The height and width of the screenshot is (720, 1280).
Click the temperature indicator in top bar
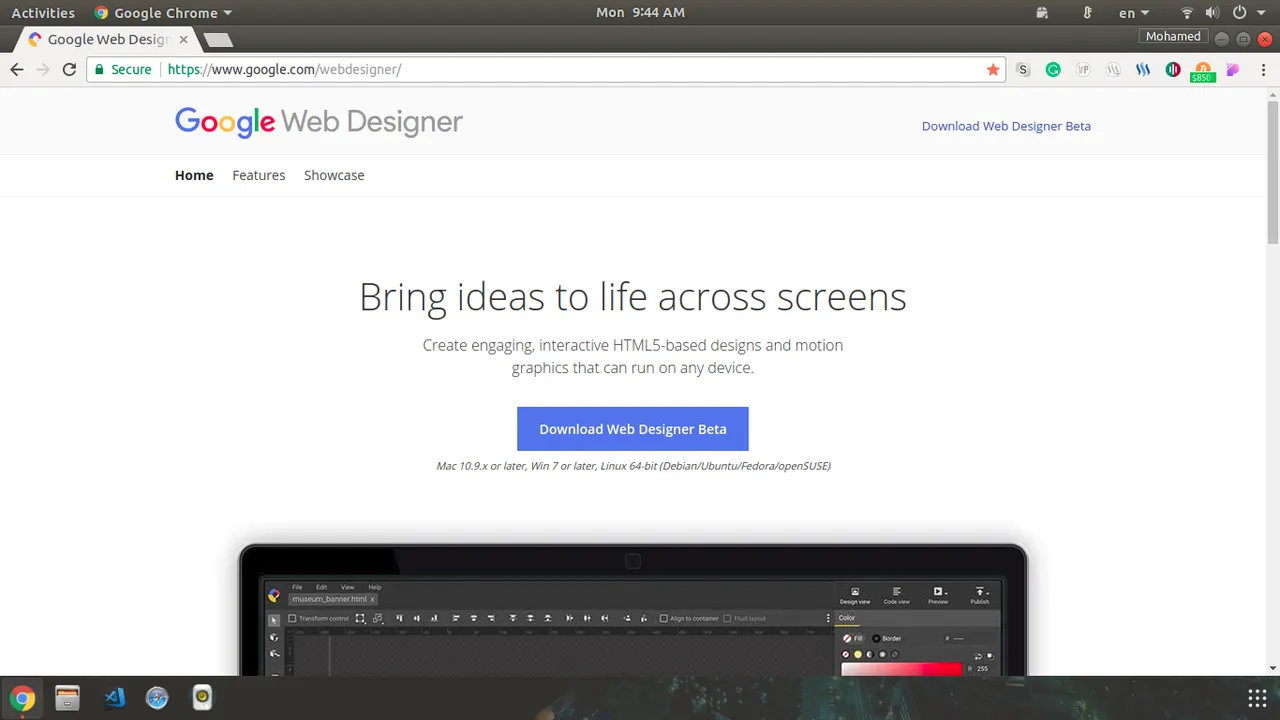(x=1087, y=13)
